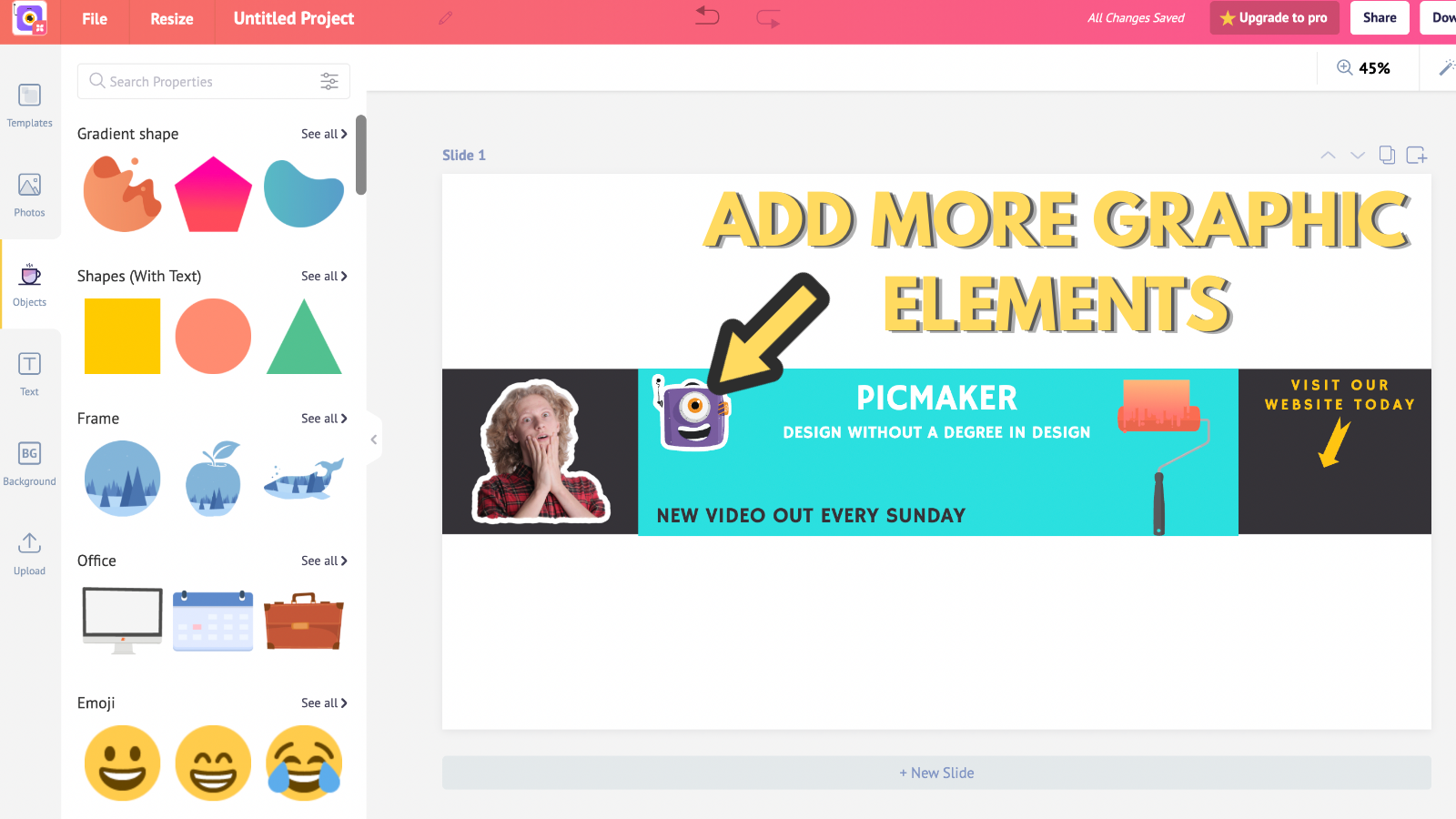Select the surprised person photo on canvas
The image size is (1456, 819).
click(x=541, y=451)
